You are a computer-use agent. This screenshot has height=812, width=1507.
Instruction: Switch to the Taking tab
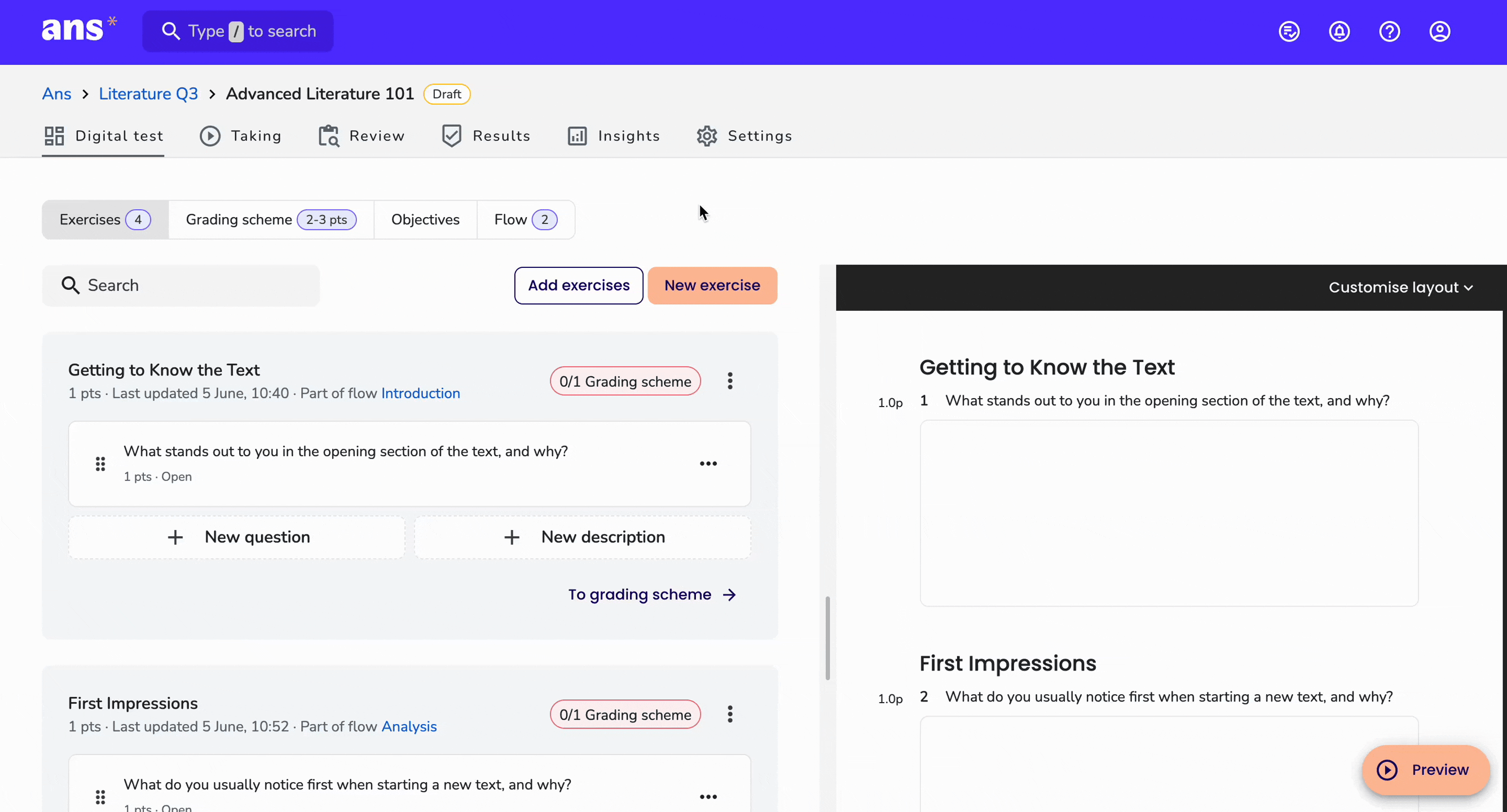click(240, 136)
